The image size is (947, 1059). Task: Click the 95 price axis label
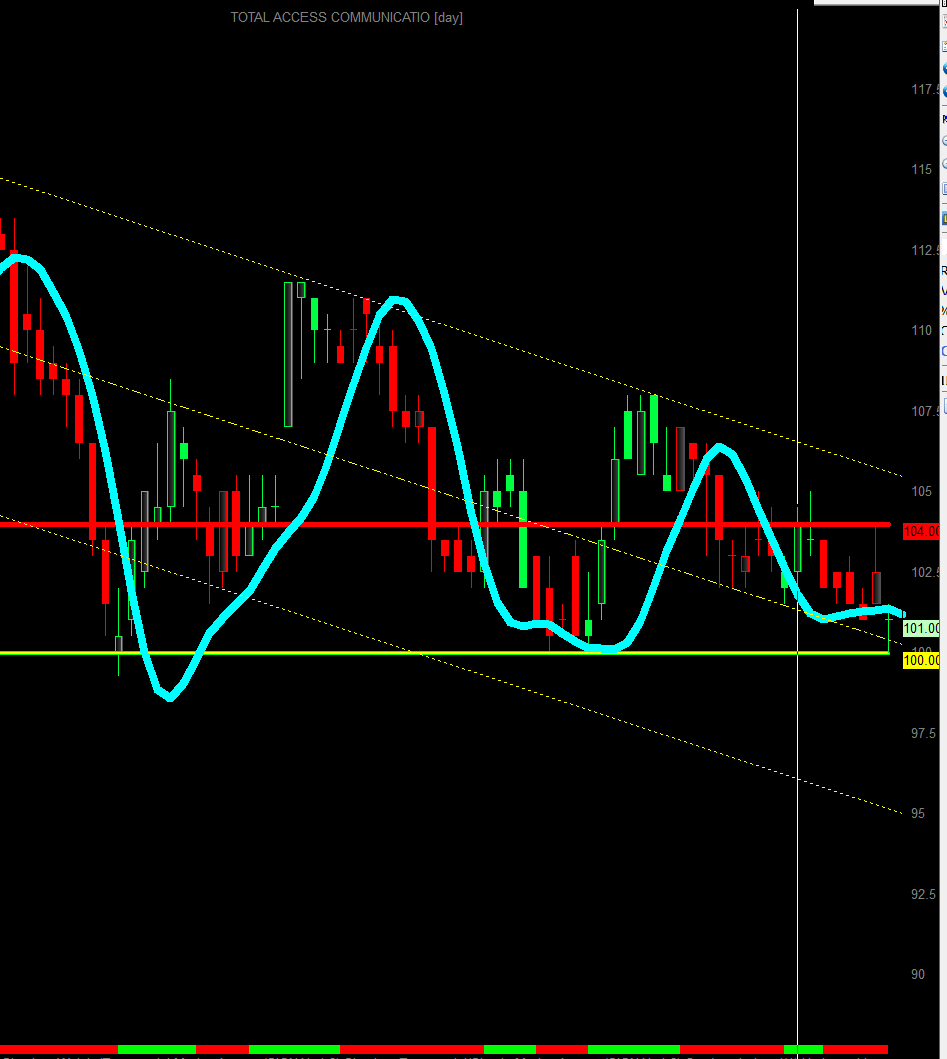(918, 814)
